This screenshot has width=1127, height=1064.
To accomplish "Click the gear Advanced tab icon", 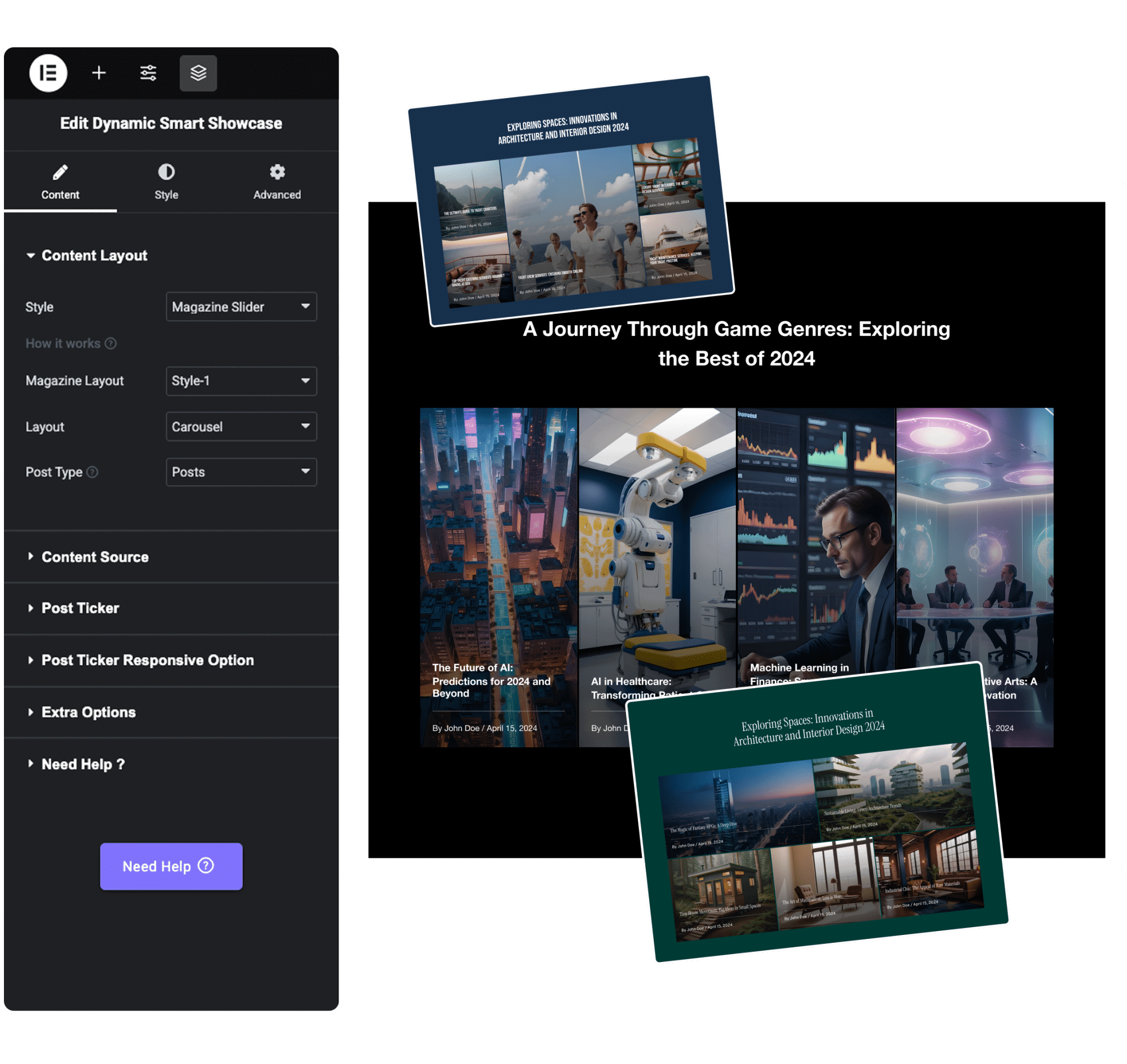I will point(277,172).
